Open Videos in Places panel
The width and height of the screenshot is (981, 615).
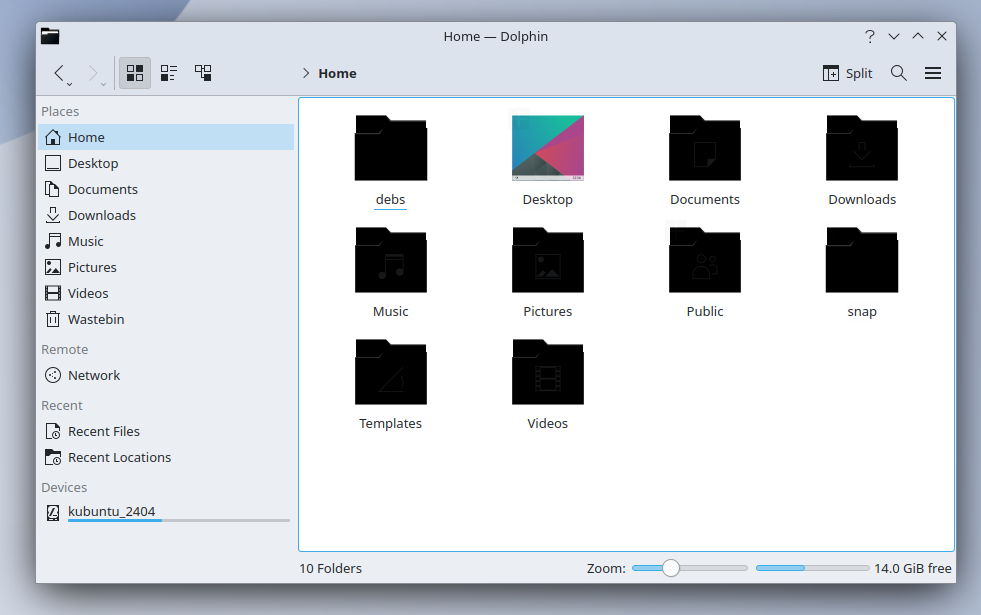coord(166,293)
